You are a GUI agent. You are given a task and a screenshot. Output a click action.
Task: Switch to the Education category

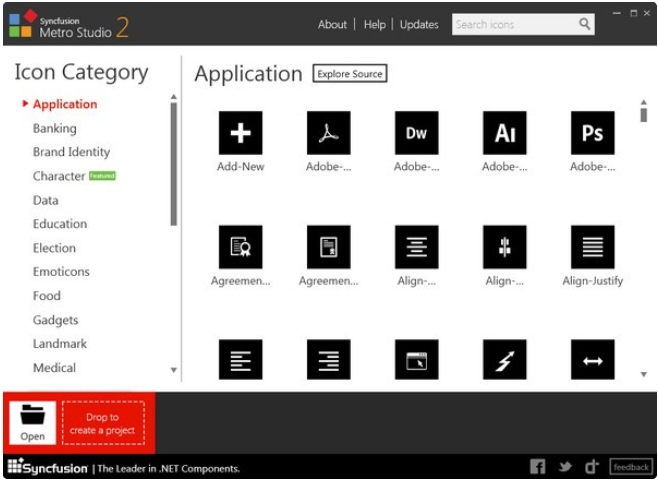click(60, 224)
